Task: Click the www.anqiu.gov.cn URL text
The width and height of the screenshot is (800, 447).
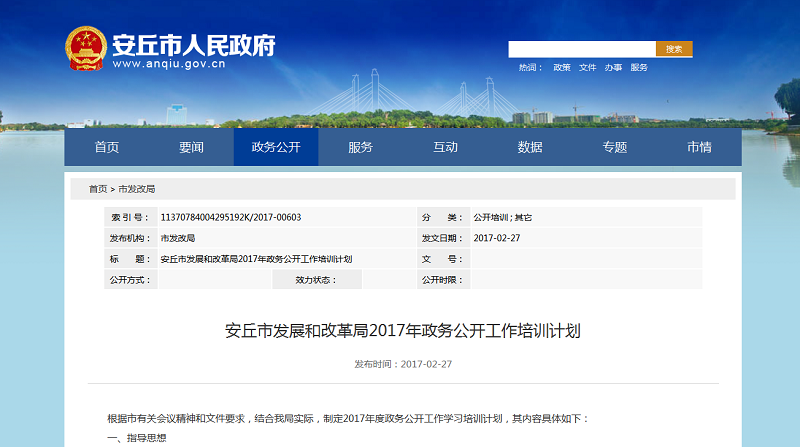Action: pyautogui.click(x=169, y=64)
